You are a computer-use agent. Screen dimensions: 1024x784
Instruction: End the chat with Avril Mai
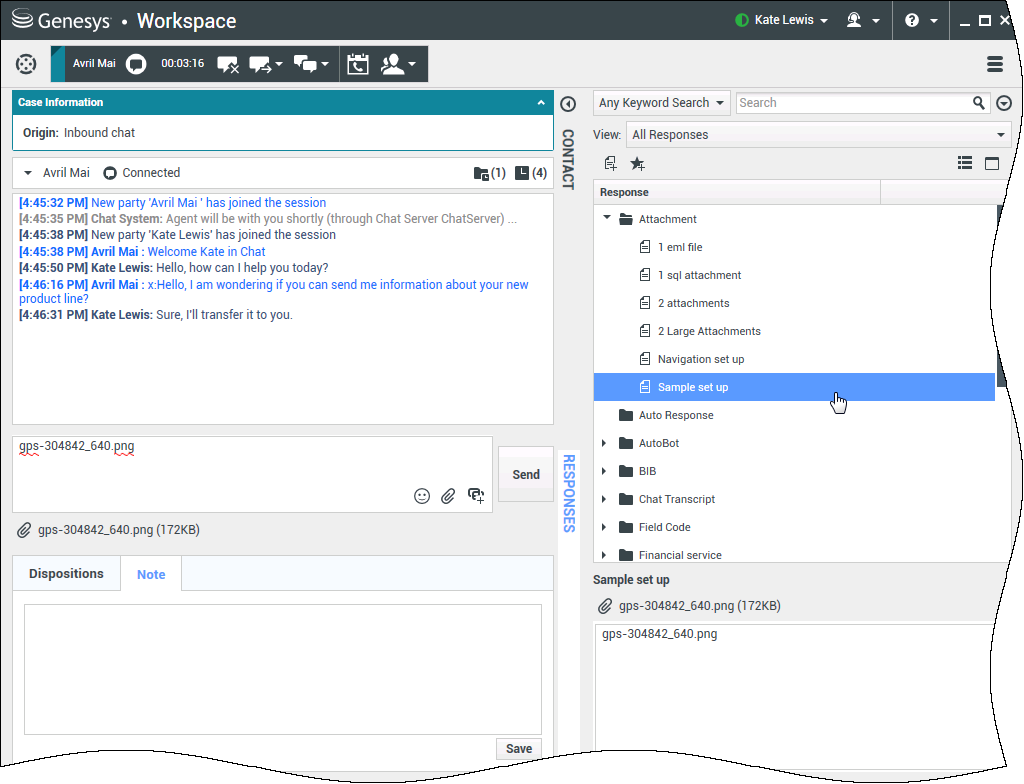(x=227, y=65)
